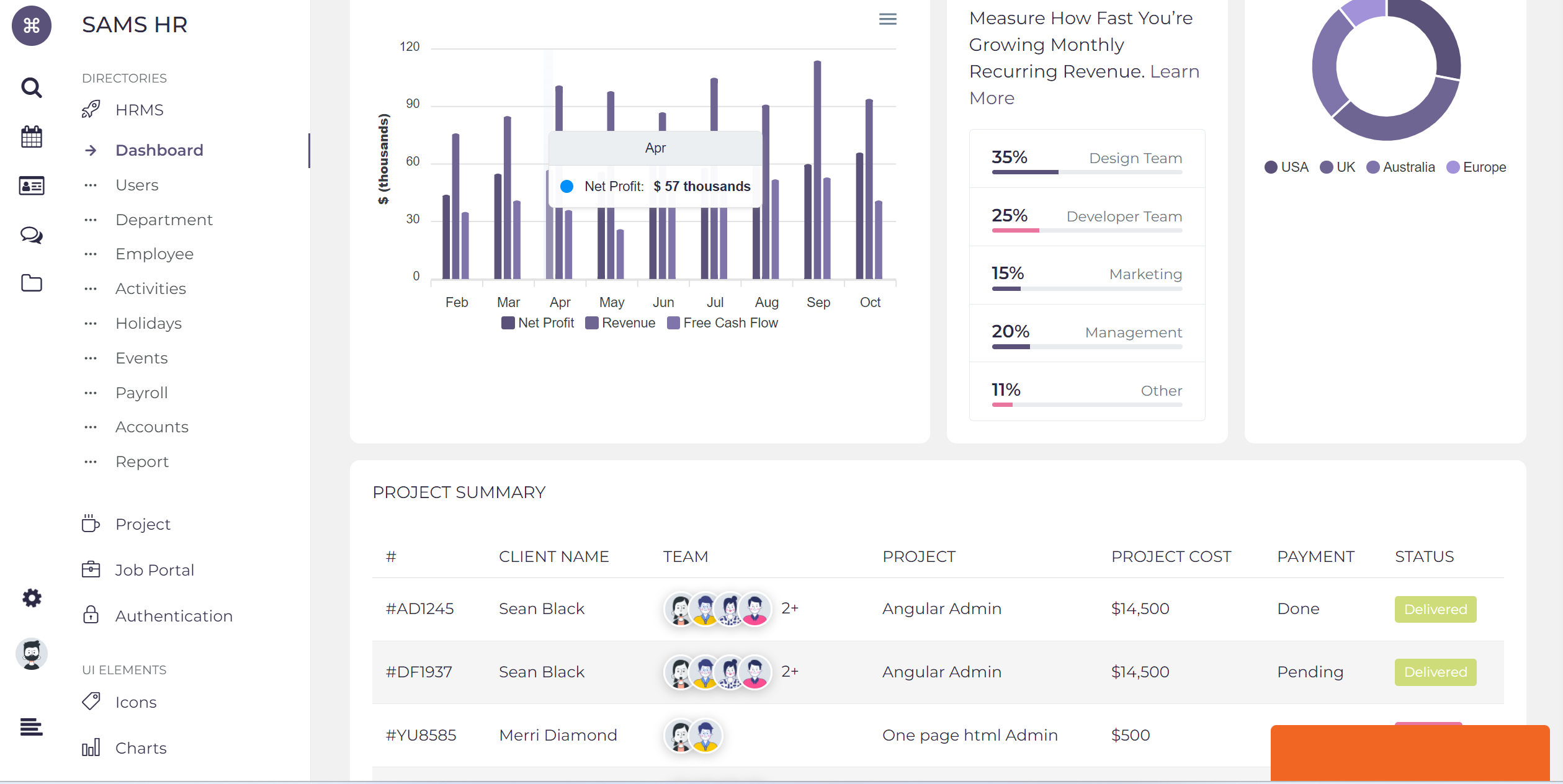The image size is (1563, 784).
Task: Click the Learn More link
Action: pyautogui.click(x=1085, y=85)
